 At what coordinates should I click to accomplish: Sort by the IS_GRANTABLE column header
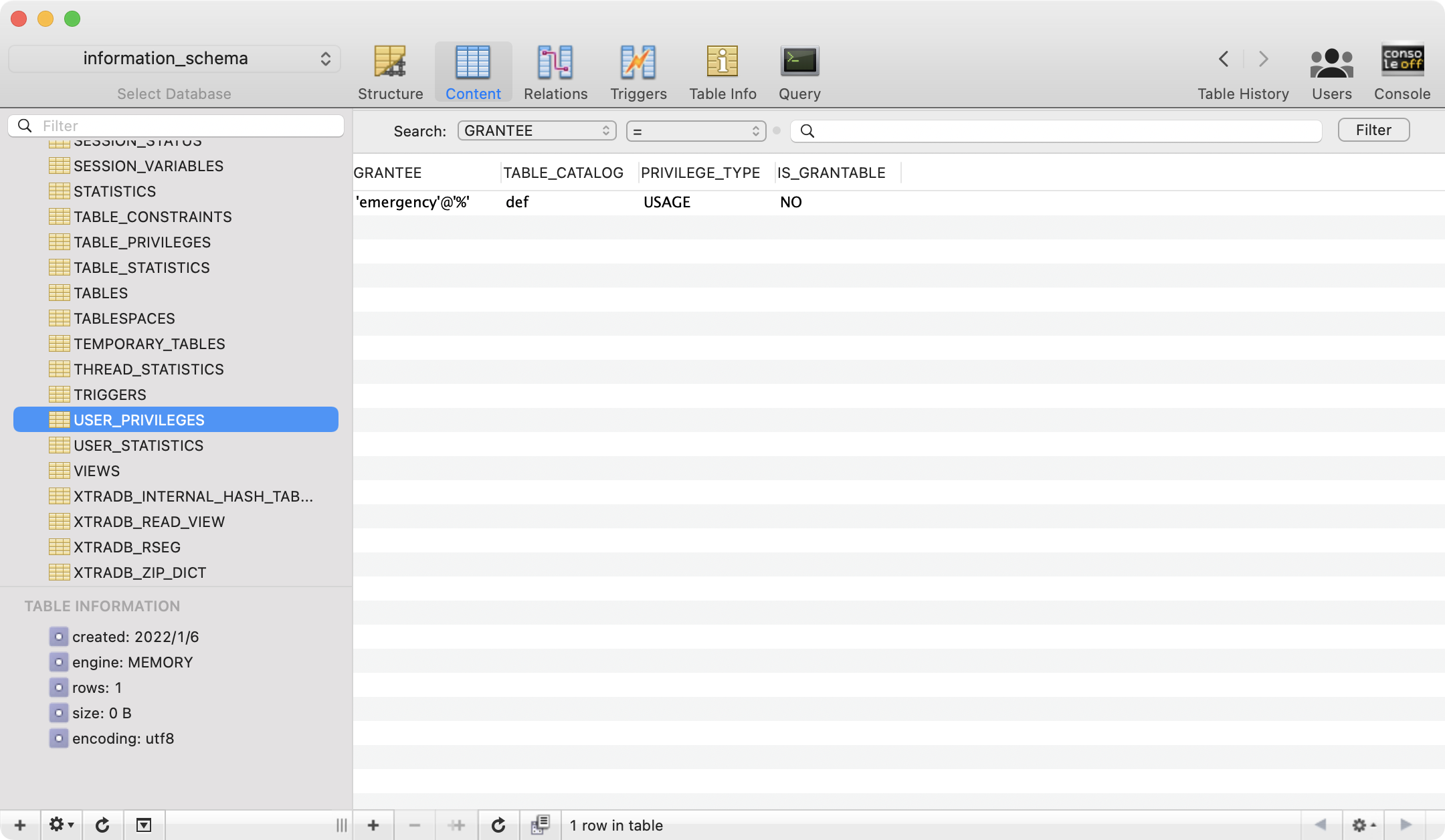(x=838, y=173)
